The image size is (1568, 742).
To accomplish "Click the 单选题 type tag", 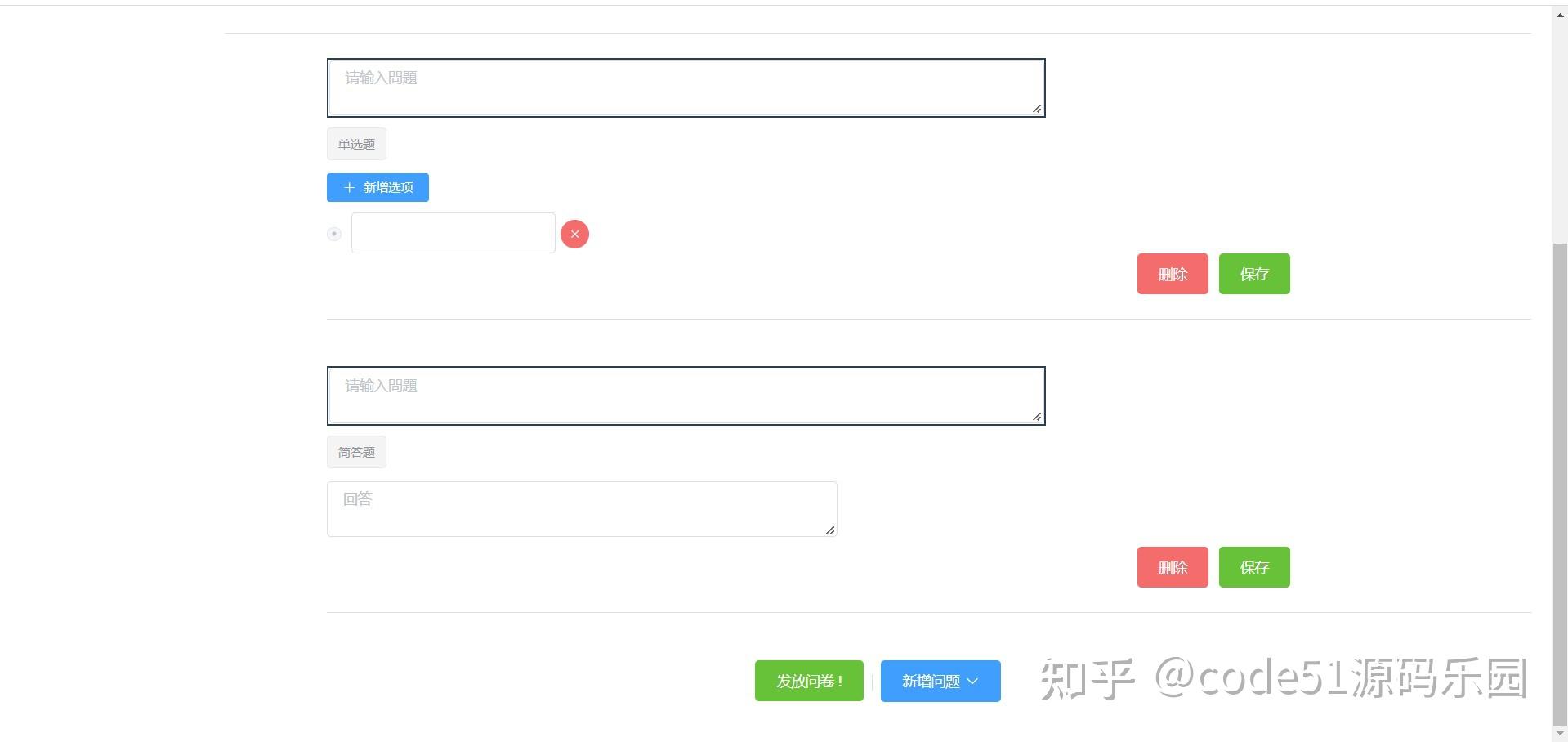I will pos(356,144).
